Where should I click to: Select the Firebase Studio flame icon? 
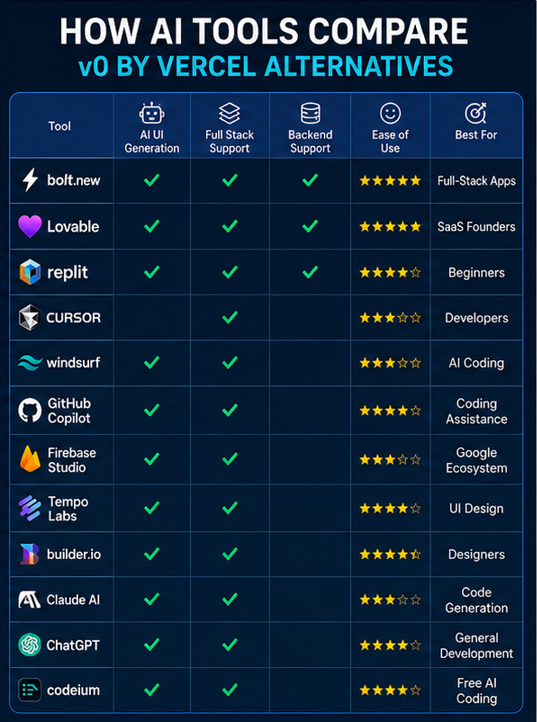point(30,459)
